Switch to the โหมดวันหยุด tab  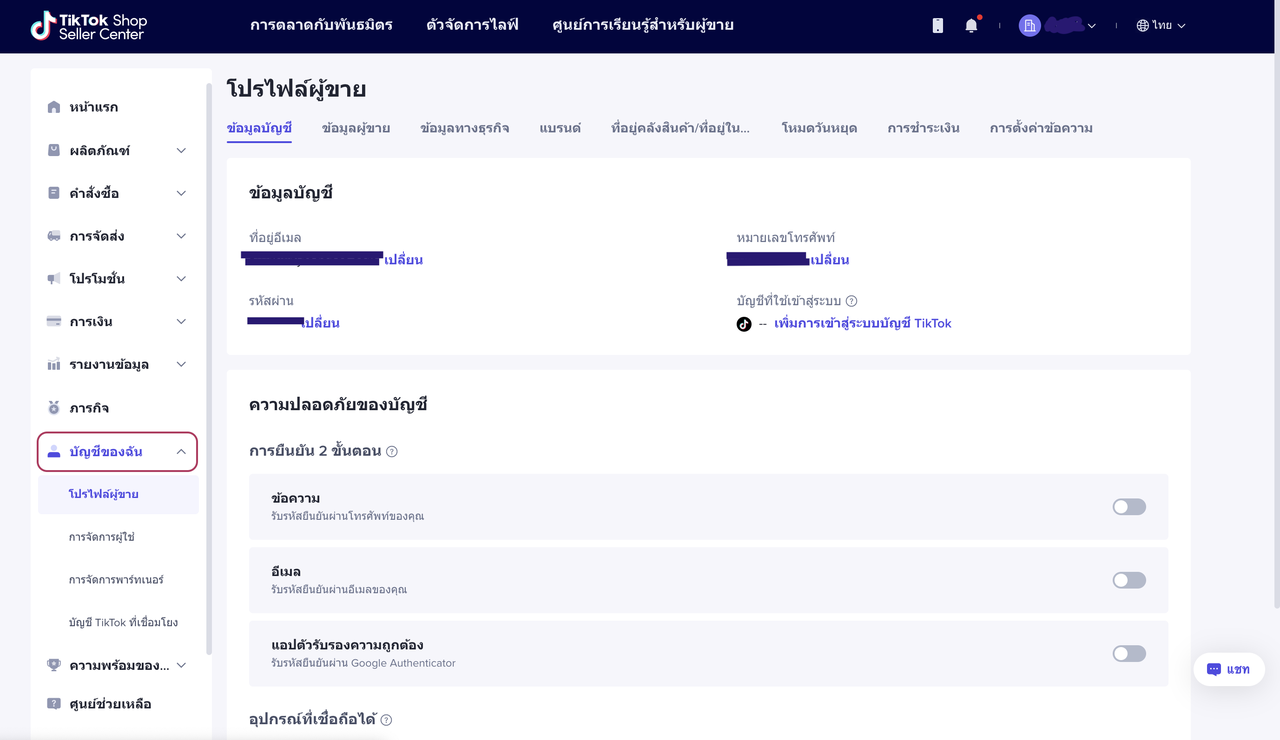coord(819,128)
